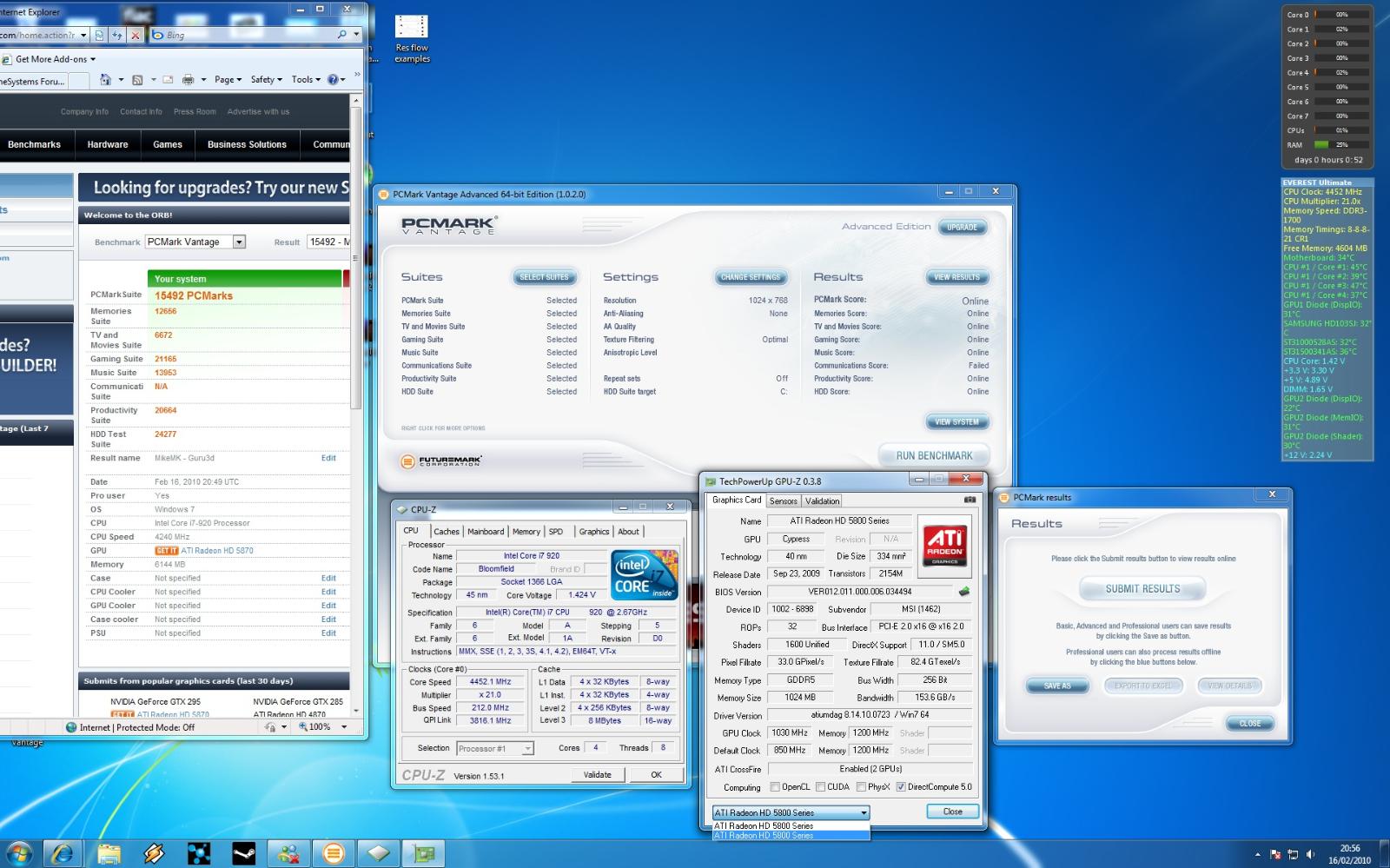
Task: Click VIEW SYSTEM in PCMark Vantage
Action: tap(956, 422)
